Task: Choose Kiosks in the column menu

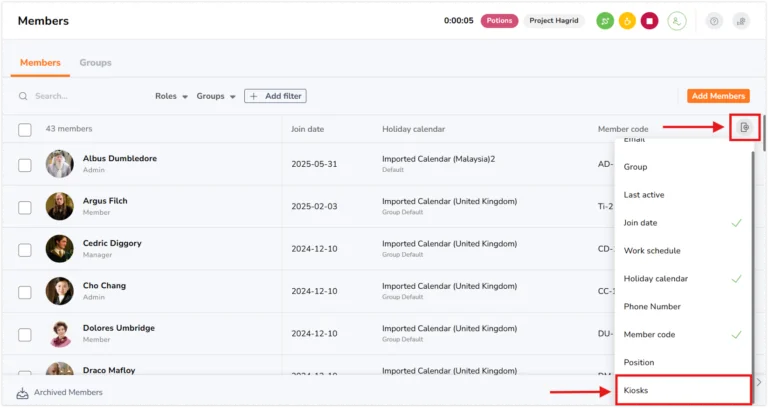Action: pos(683,390)
